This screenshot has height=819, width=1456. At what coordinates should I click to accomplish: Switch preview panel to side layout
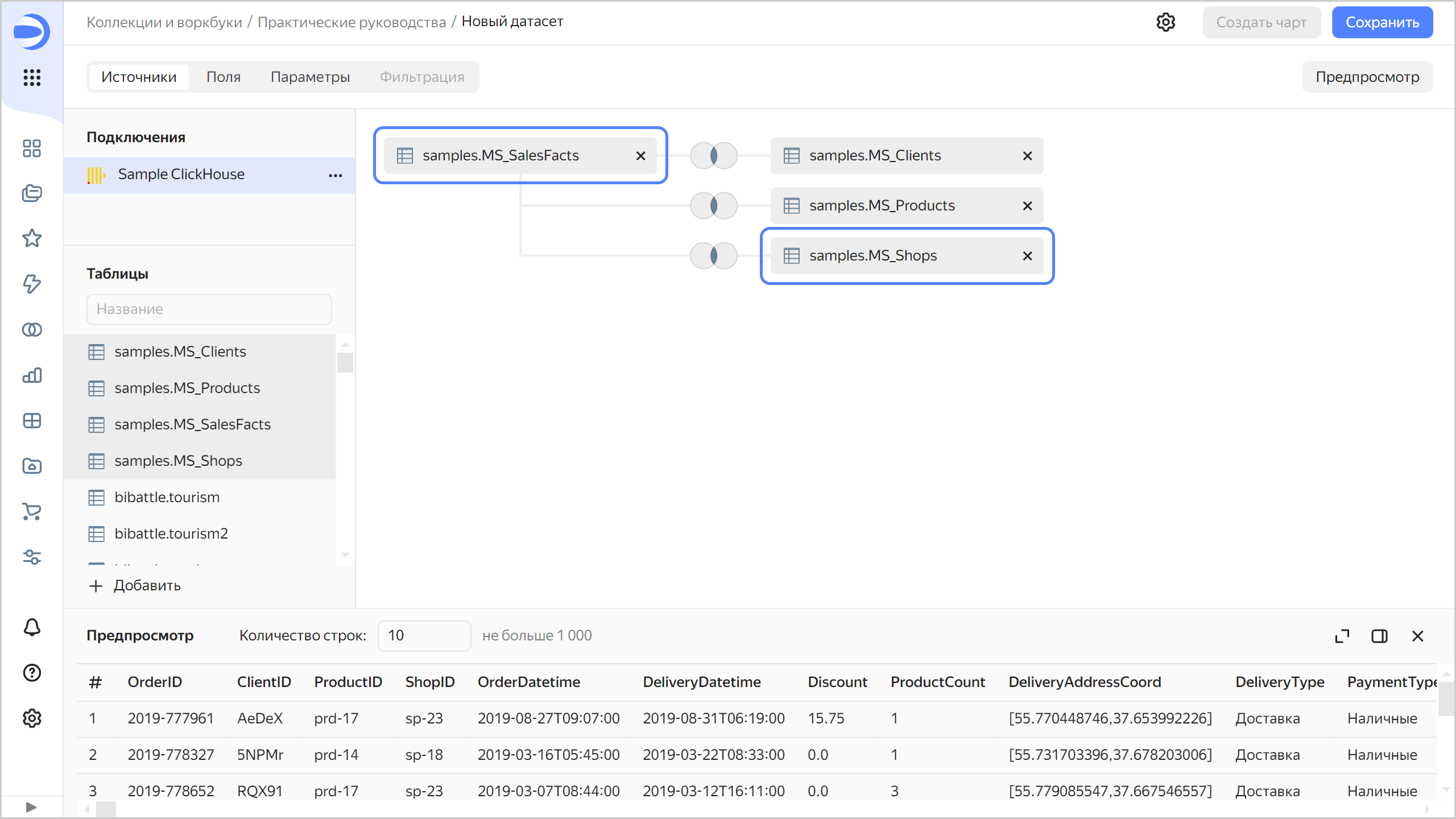(x=1379, y=636)
